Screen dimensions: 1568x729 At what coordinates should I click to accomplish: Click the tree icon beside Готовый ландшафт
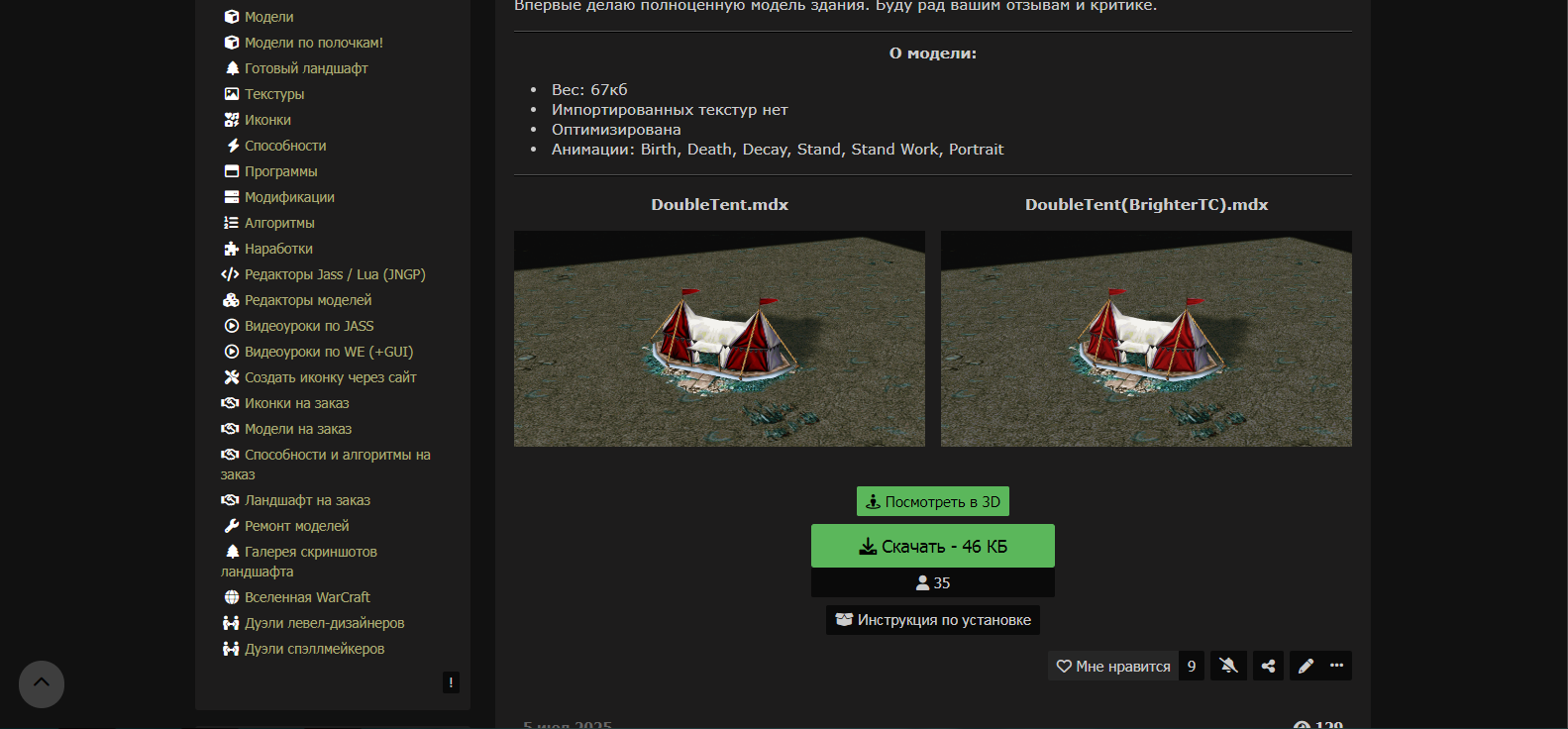(x=232, y=68)
